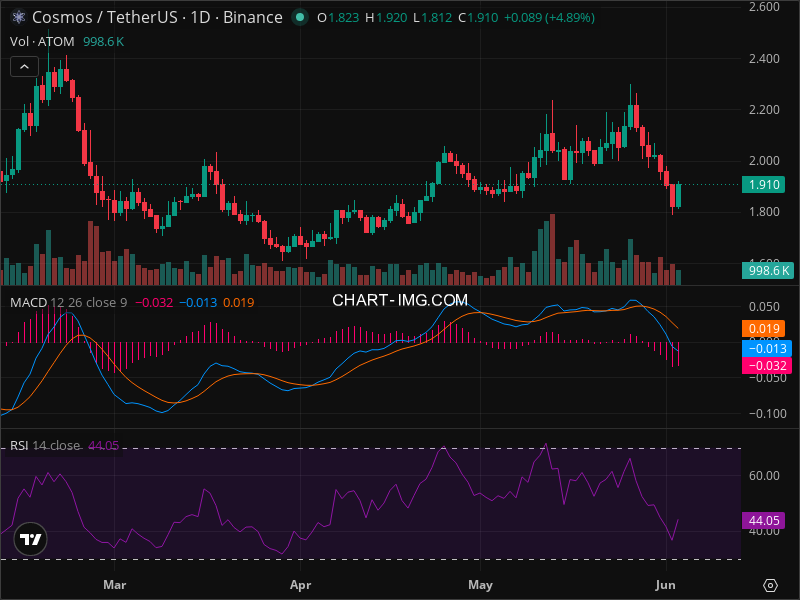Select the RSI 14 close legend
The width and height of the screenshot is (800, 600).
45,445
